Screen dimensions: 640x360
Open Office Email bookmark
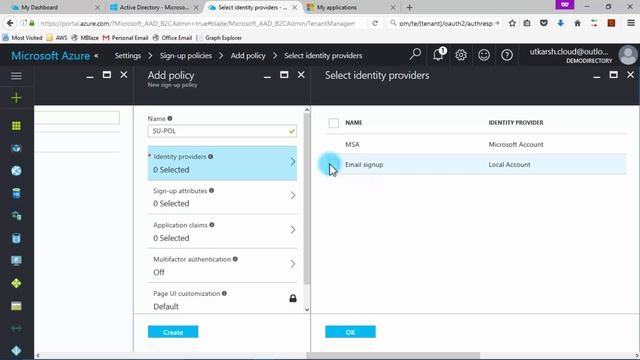[172, 38]
